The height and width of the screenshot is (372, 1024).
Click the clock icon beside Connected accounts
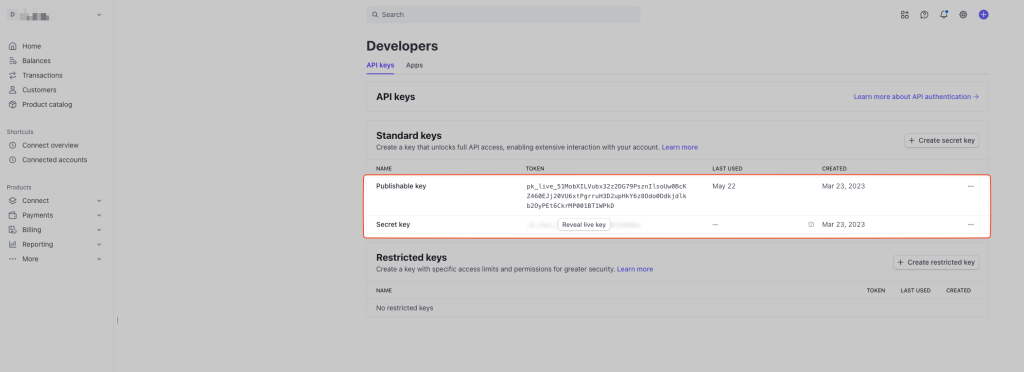point(12,160)
